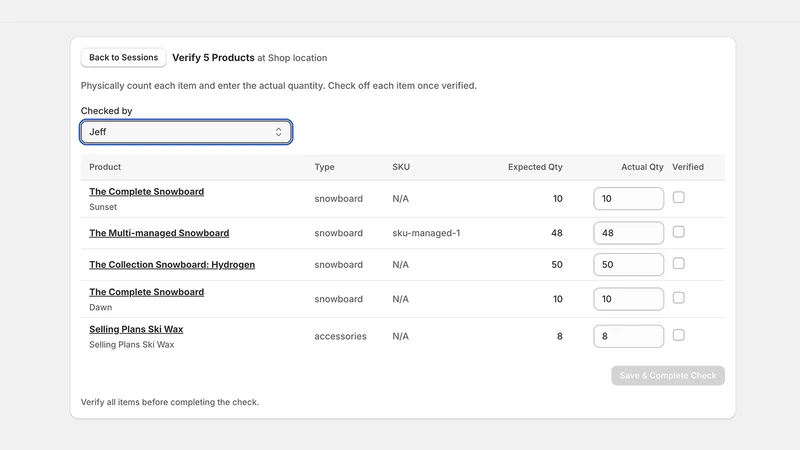This screenshot has width=800, height=450.
Task: Click the expected quantity 48 cell
Action: tap(557, 233)
